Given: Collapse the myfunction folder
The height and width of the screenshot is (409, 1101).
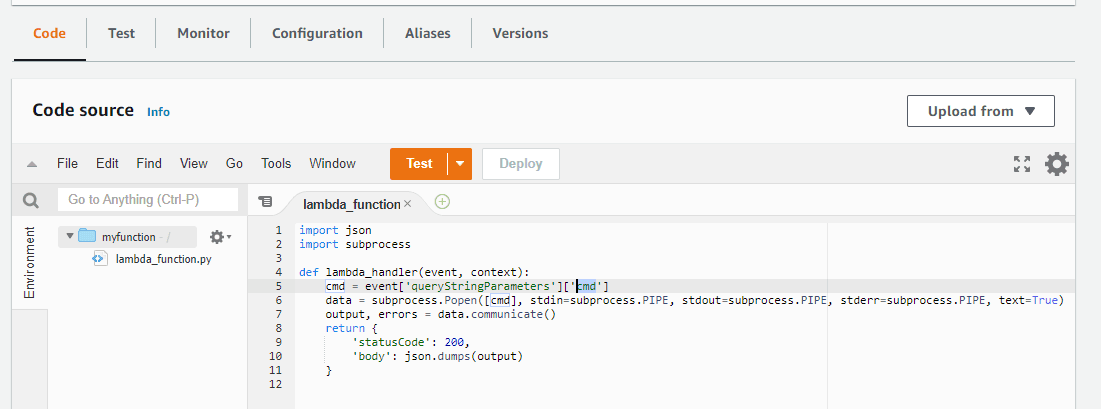Looking at the screenshot, I should 70,237.
